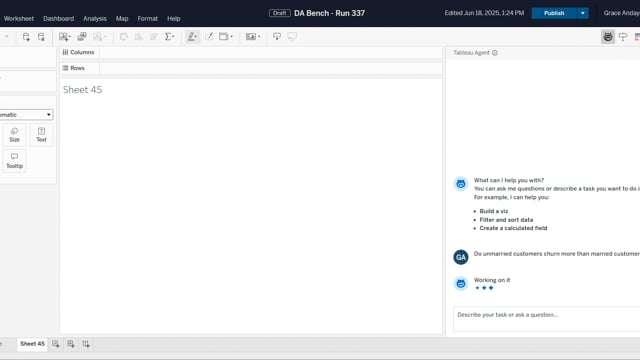The image size is (640, 360).
Task: Click the Sheet 45 title text
Action: [82, 90]
